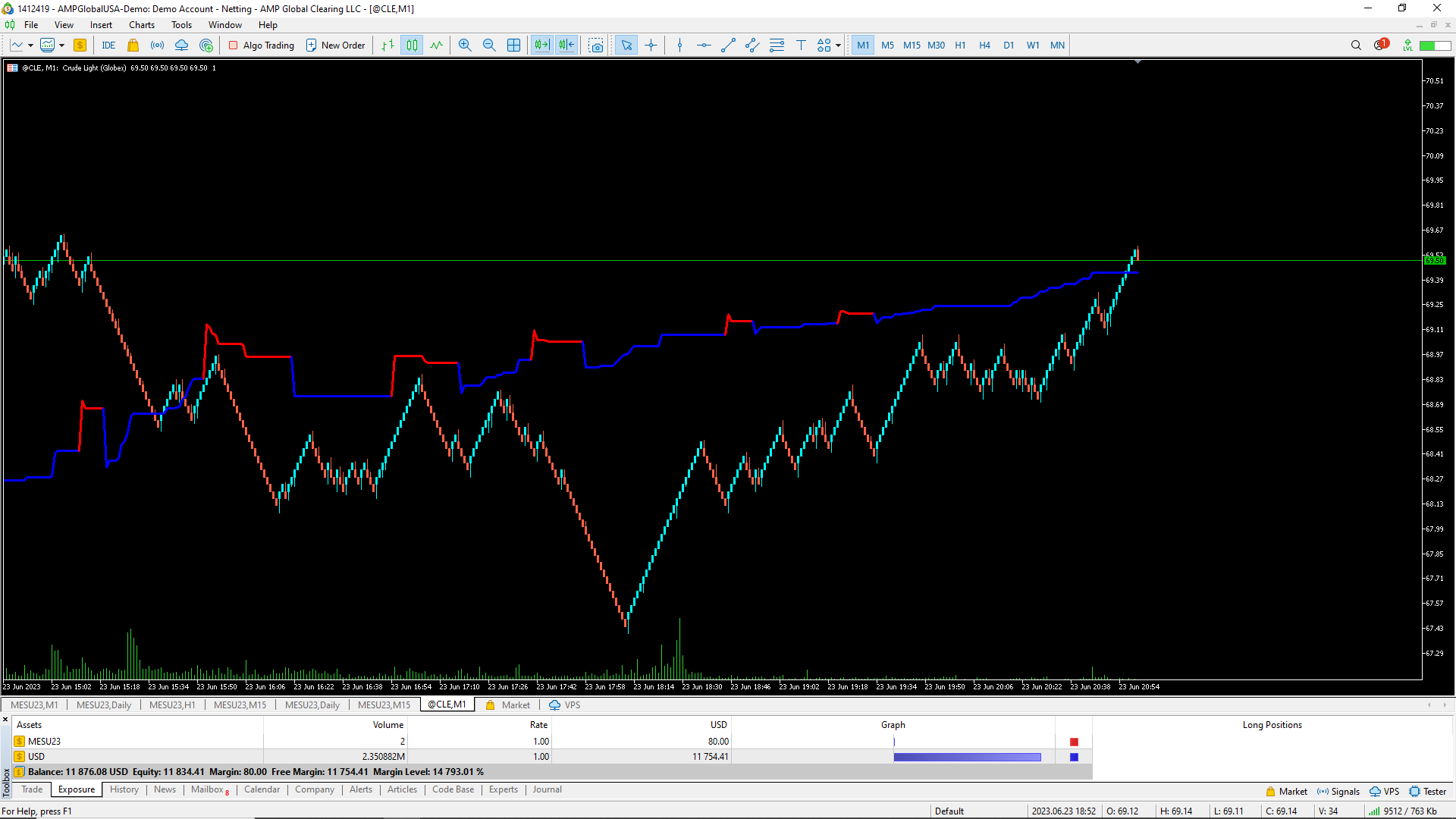The height and width of the screenshot is (819, 1456).
Task: Take a chart screenshot with camera icon
Action: click(x=596, y=45)
